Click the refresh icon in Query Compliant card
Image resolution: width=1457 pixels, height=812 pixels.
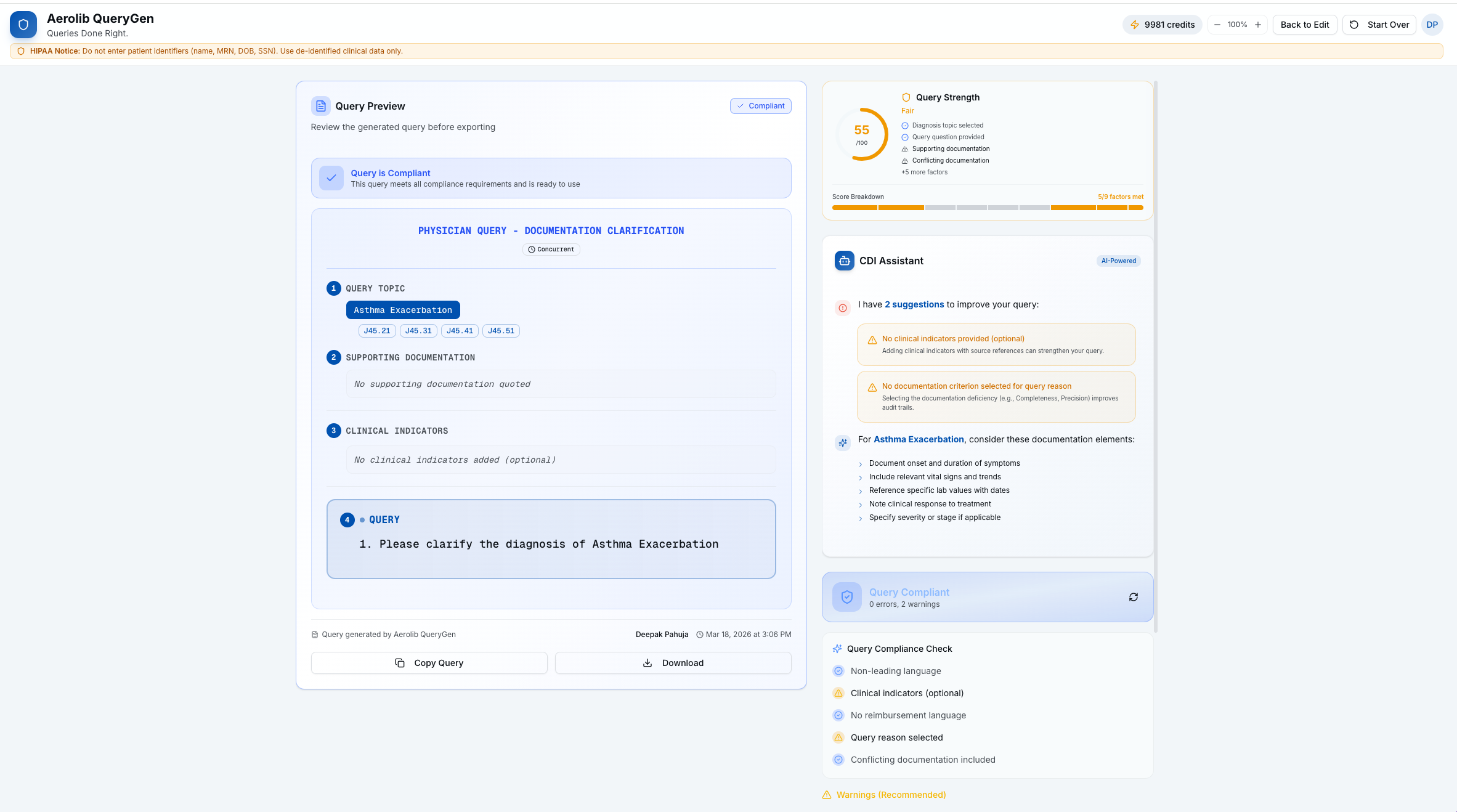1133,597
